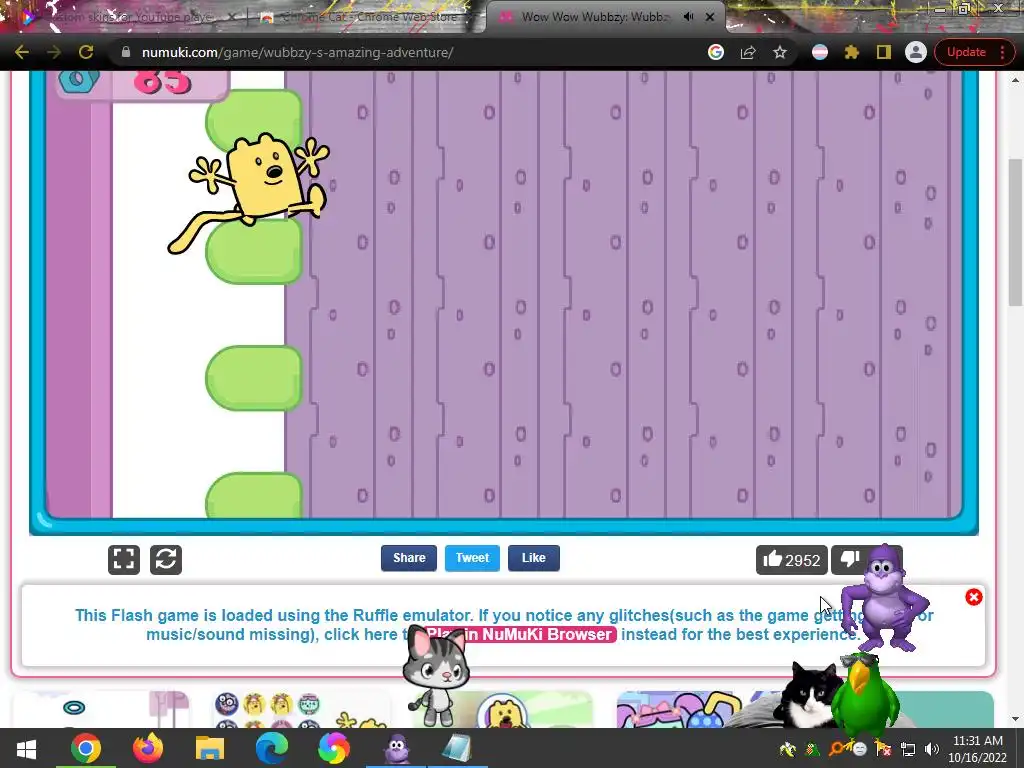Reload the numuki page
Screen dimensions: 1024x768
86,52
